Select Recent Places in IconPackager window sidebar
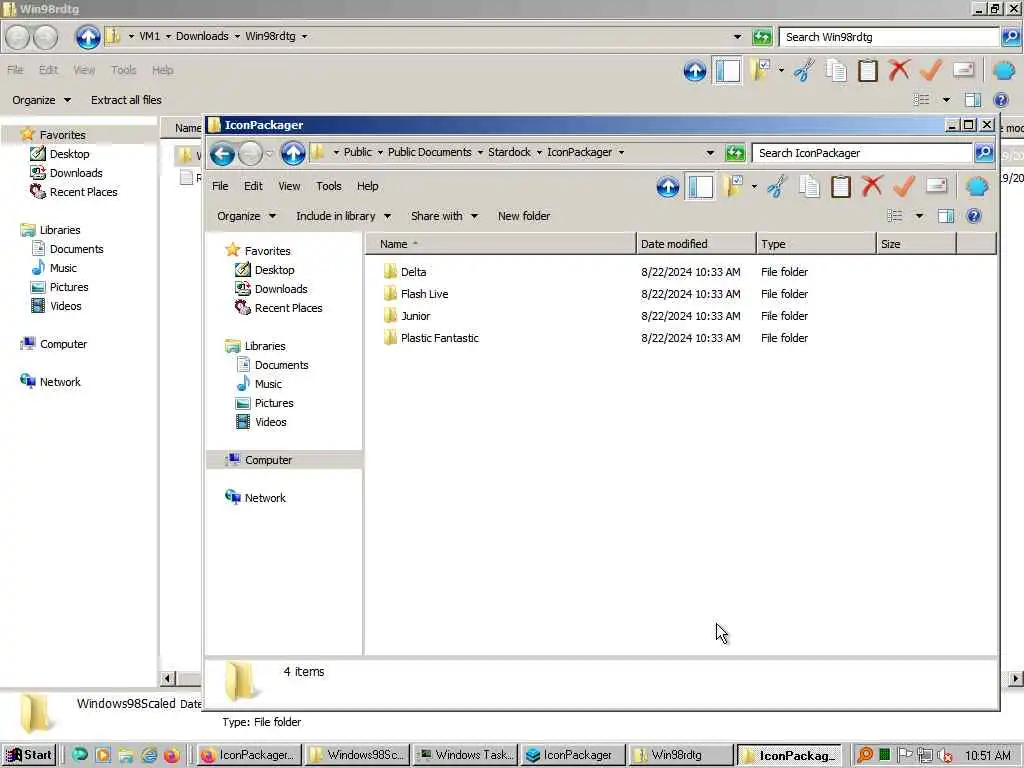Screen dimensions: 1024x768 click(x=288, y=308)
